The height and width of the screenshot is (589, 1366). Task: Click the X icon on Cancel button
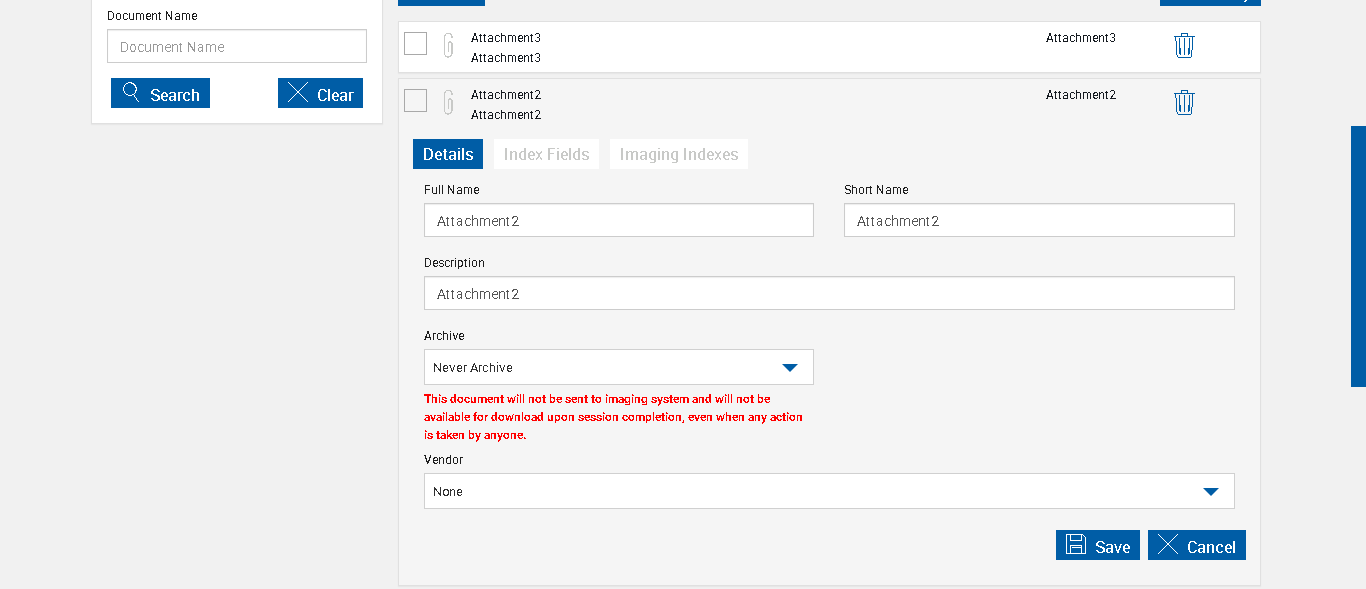coord(1168,545)
